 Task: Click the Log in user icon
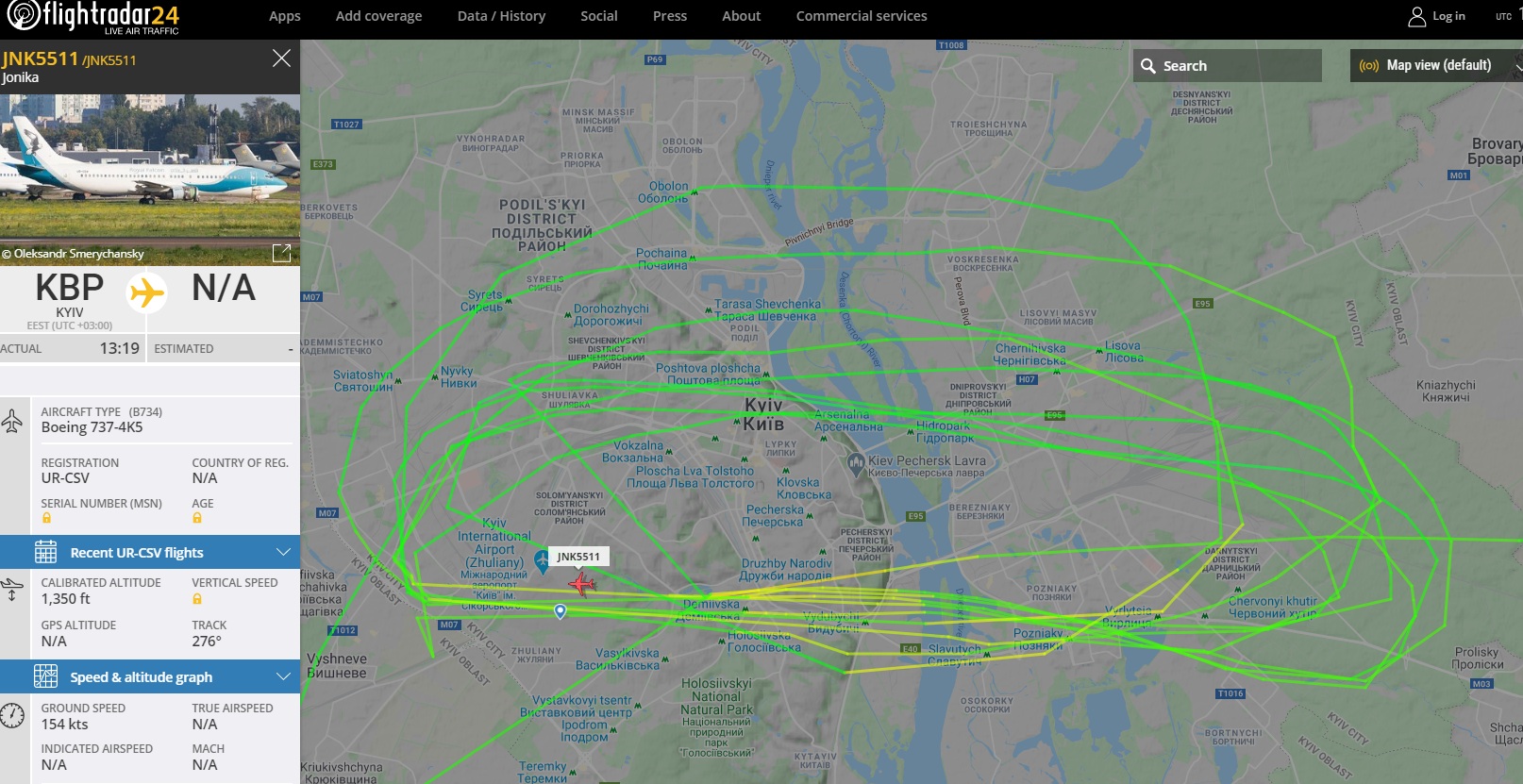[1416, 16]
